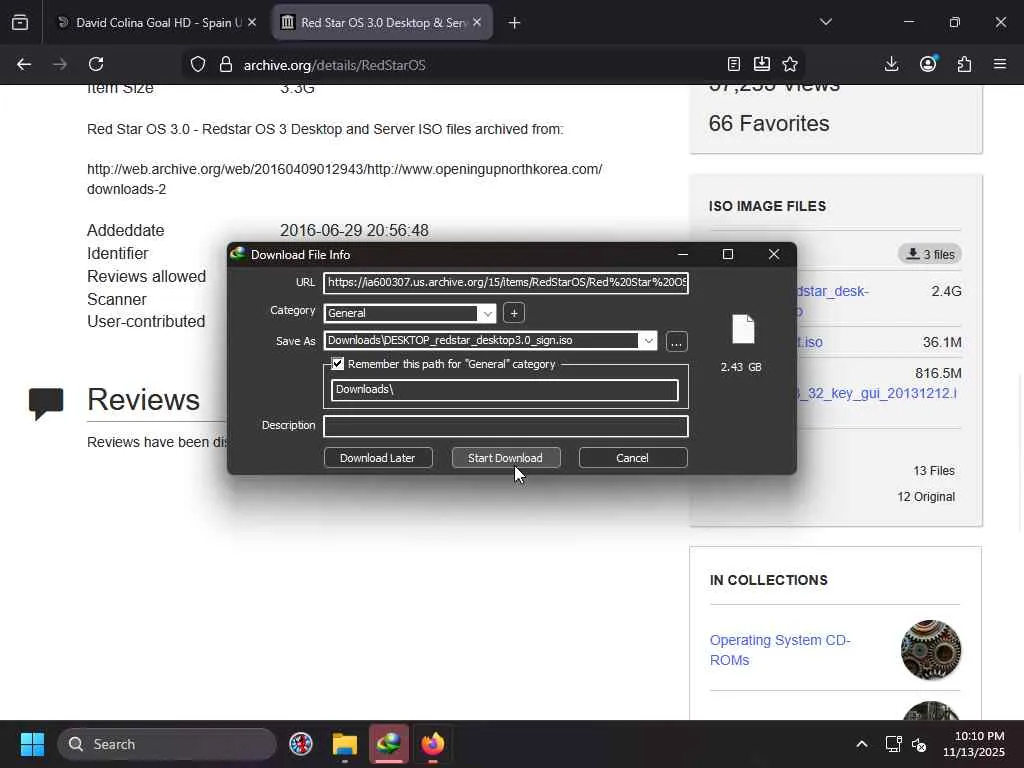Edit the URL field in download dialog
Viewport: 1024px width, 768px height.
coord(506,283)
